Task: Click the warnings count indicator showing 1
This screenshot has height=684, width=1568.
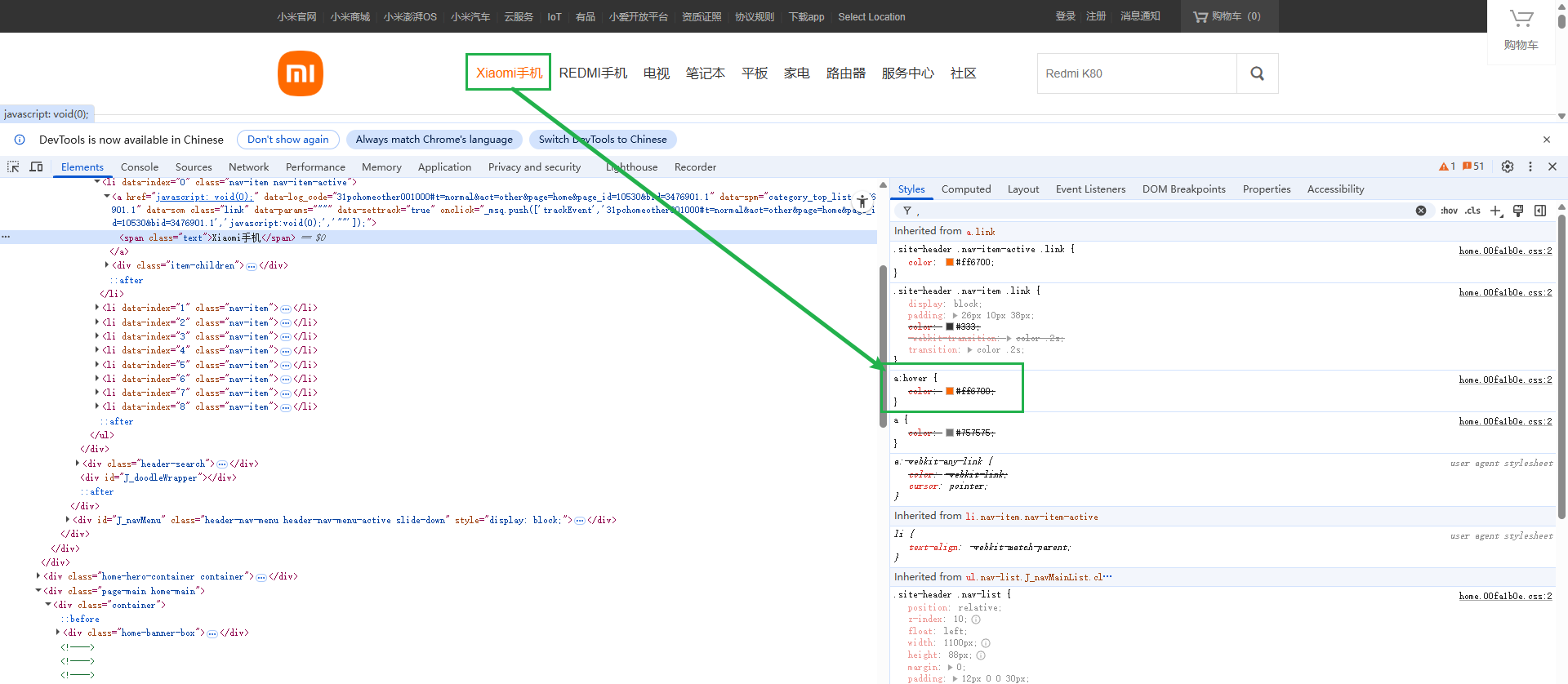Action: coord(1447,167)
